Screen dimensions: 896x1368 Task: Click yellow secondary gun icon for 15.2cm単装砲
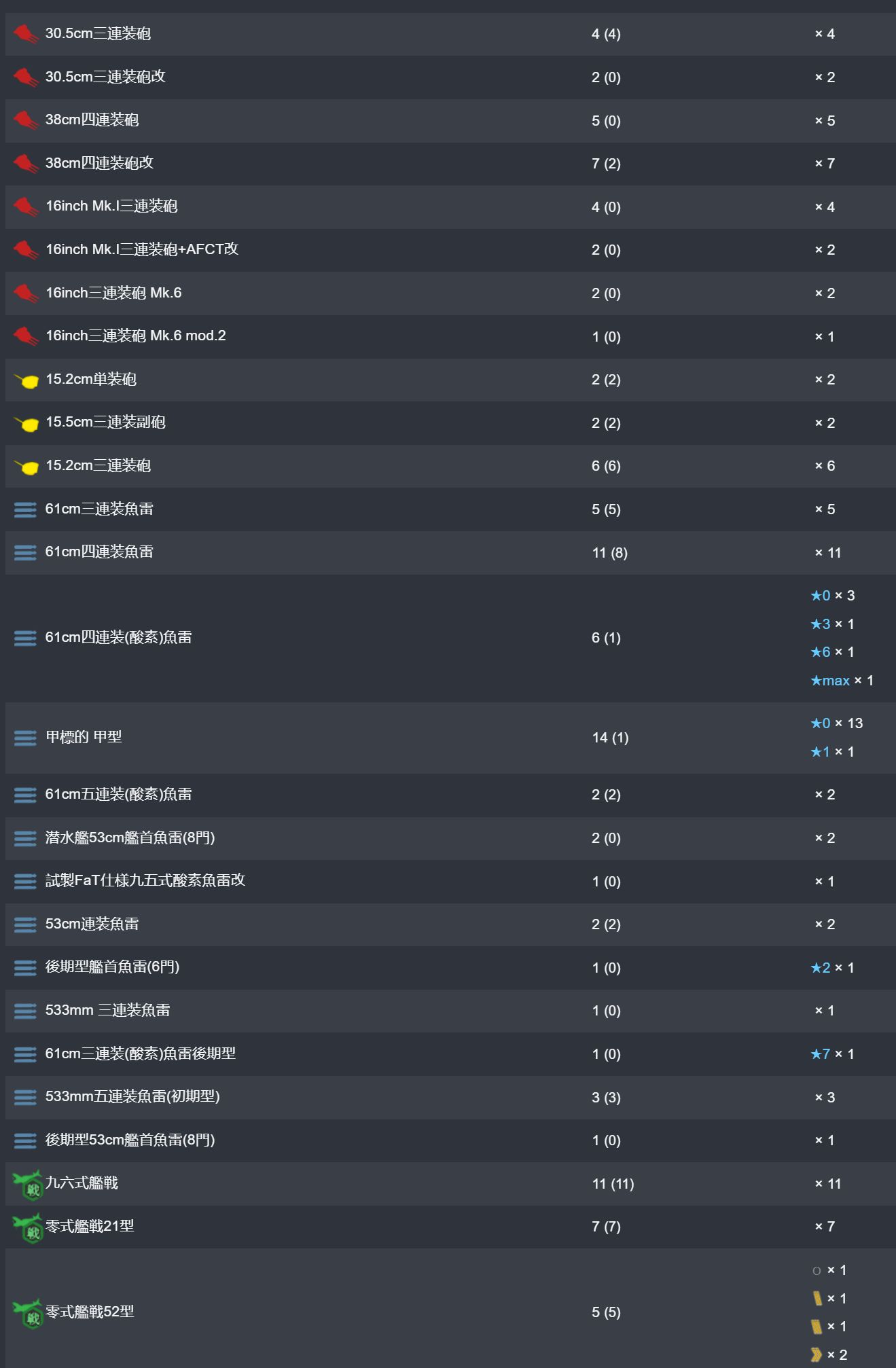26,380
